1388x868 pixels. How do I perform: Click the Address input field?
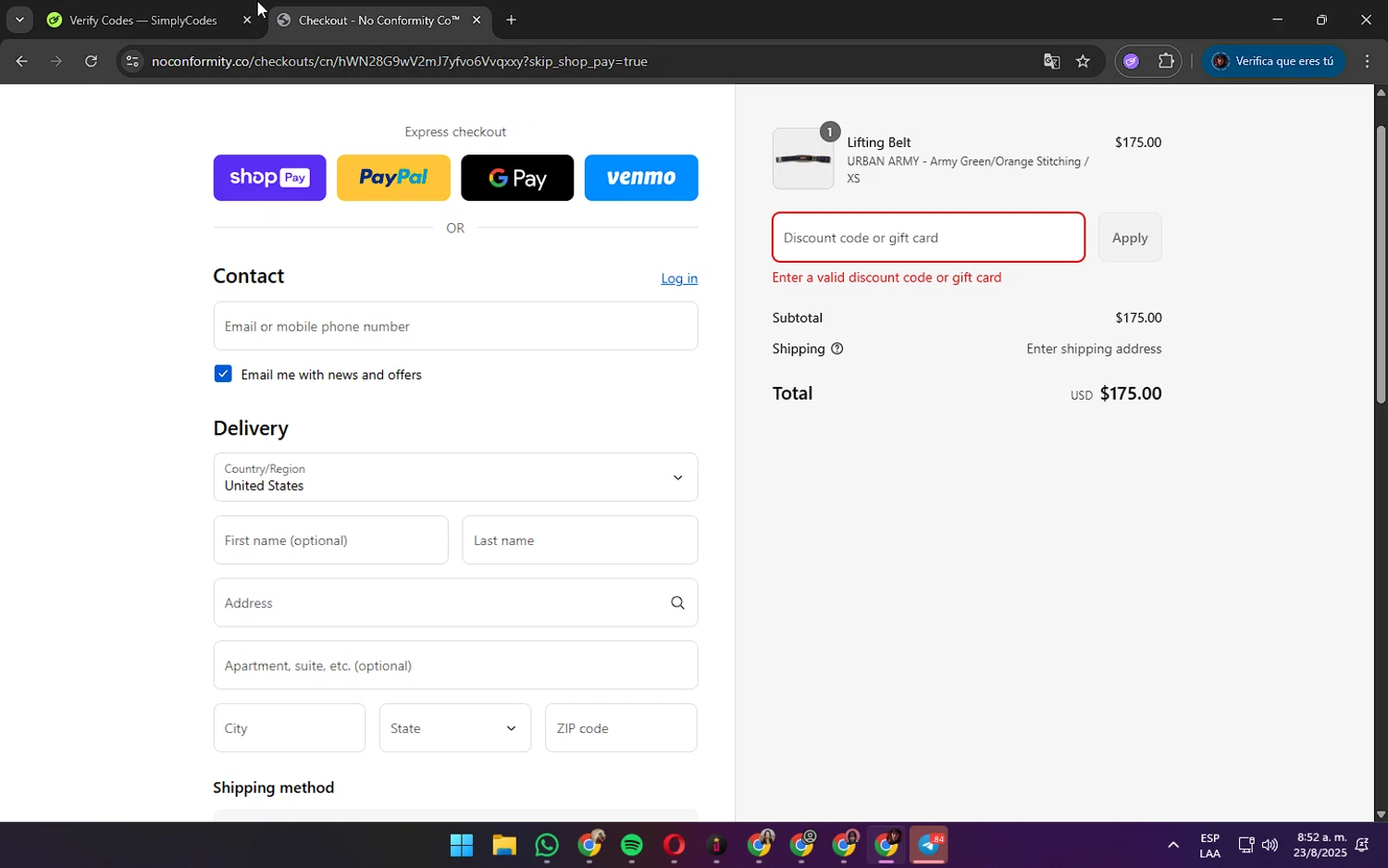455,602
